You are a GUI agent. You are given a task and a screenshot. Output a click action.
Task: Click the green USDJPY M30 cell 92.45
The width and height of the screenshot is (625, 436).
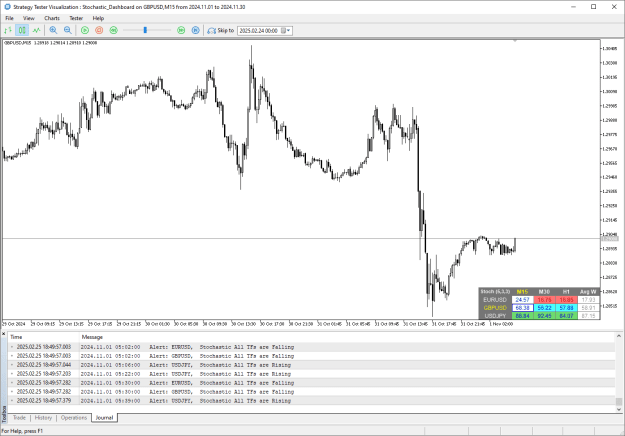tap(544, 316)
